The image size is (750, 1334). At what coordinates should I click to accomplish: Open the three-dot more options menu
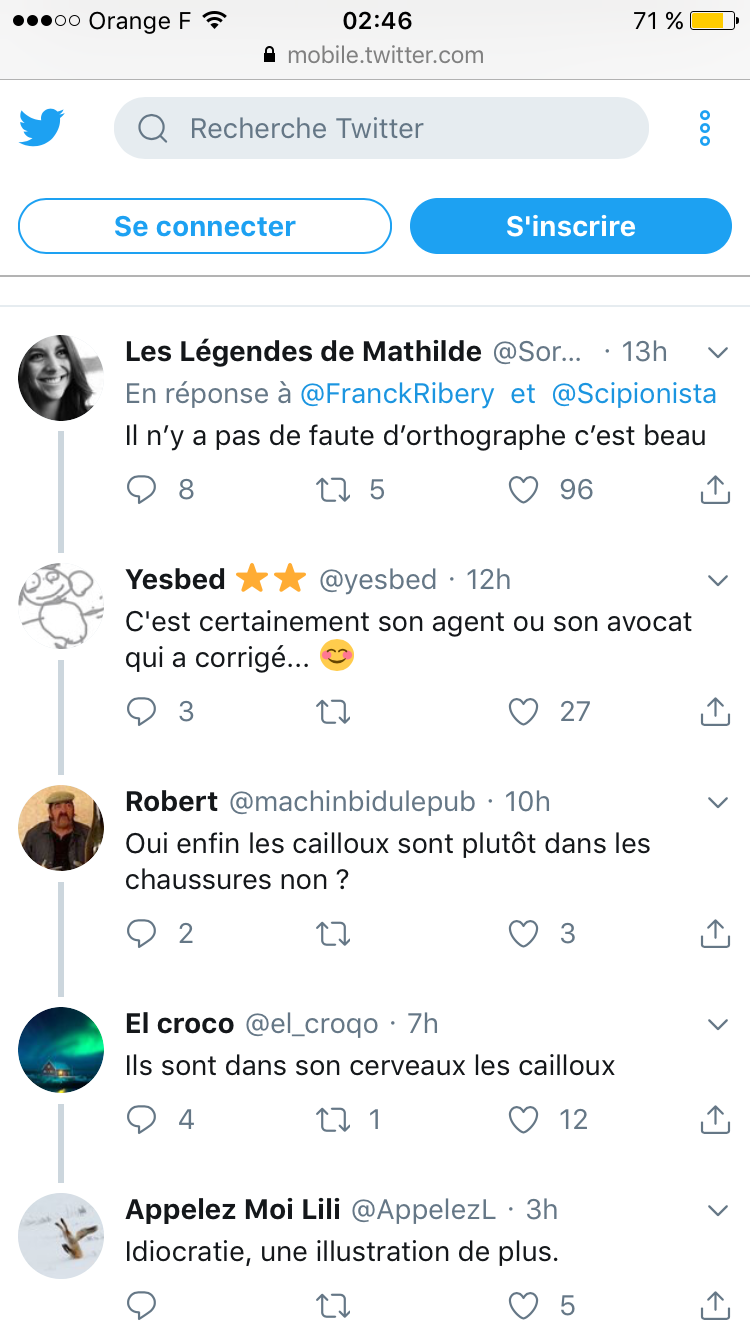(x=705, y=129)
